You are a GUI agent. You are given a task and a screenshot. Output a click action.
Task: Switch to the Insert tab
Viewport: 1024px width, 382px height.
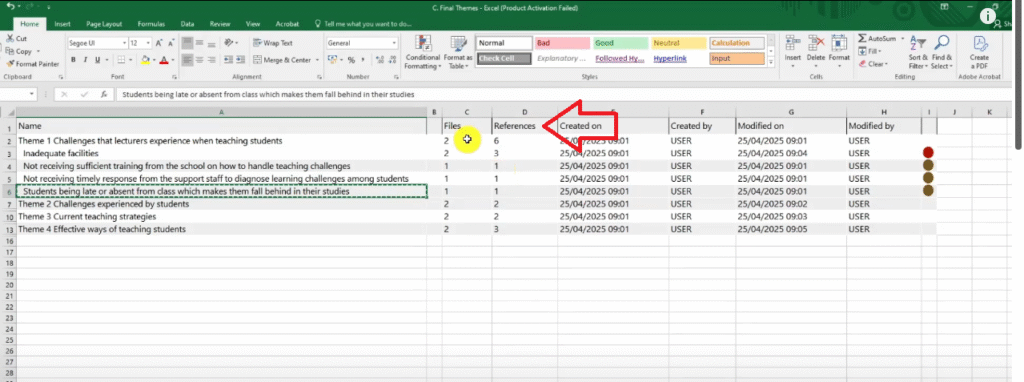pyautogui.click(x=63, y=24)
